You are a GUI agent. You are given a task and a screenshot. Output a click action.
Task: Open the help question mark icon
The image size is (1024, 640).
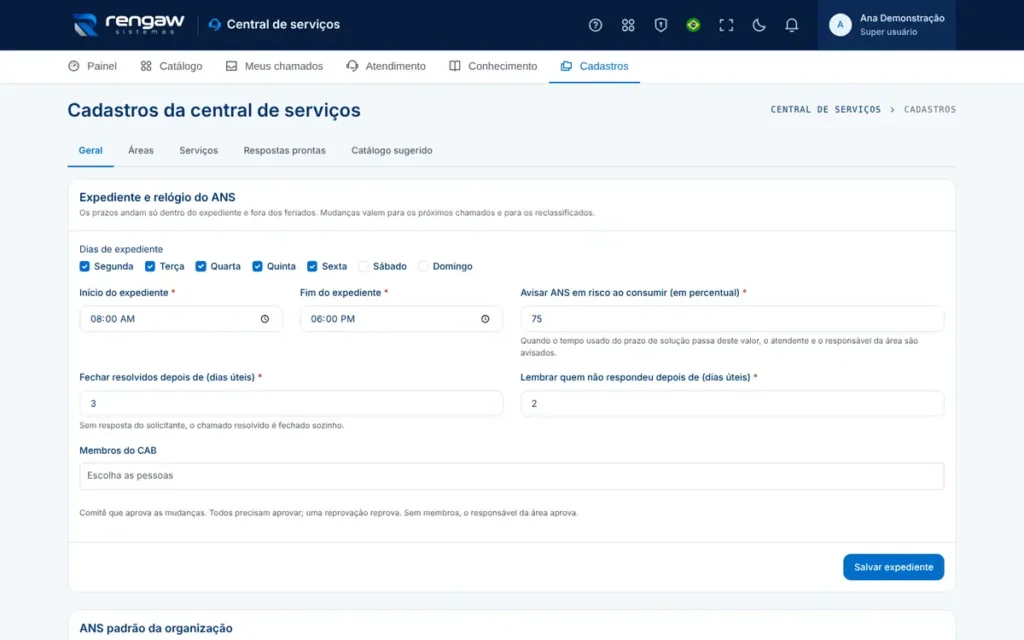pyautogui.click(x=595, y=25)
